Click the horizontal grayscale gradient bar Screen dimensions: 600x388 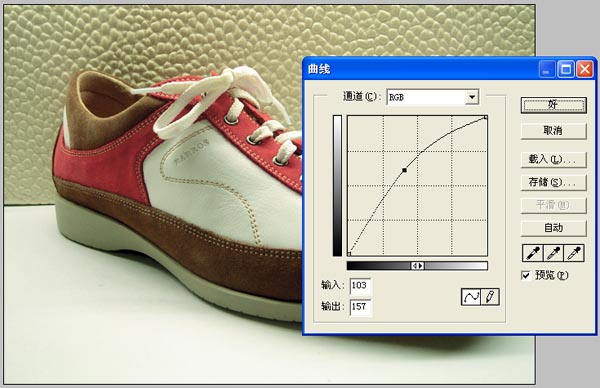[417, 266]
